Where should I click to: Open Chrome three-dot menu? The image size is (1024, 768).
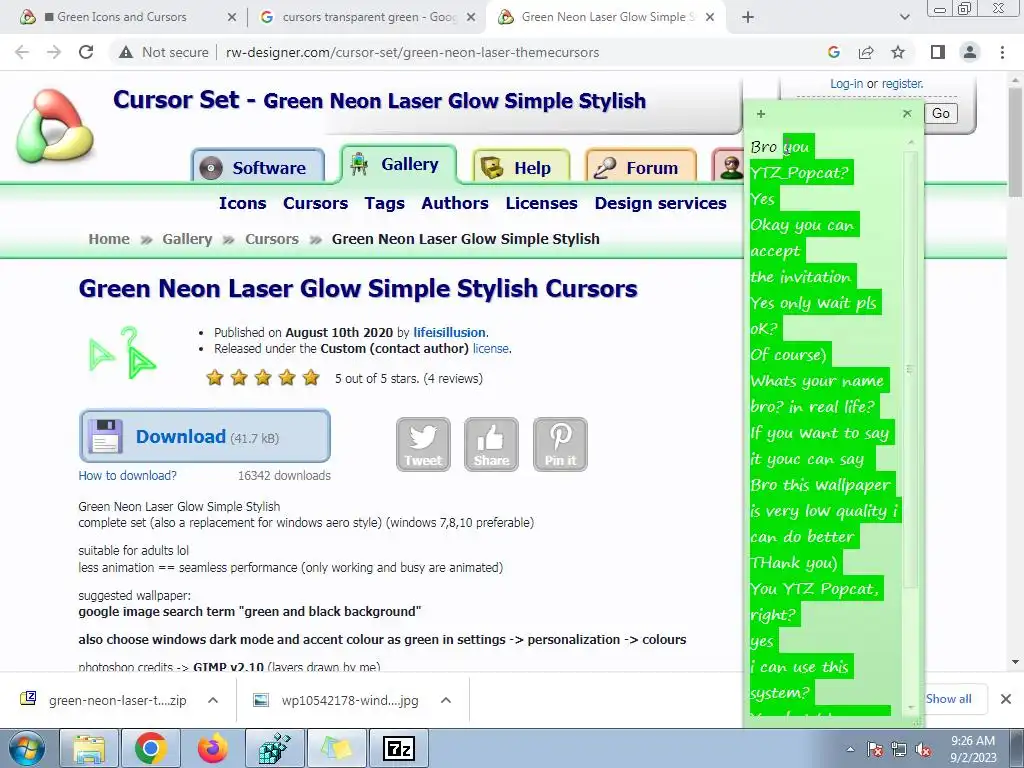[1002, 52]
